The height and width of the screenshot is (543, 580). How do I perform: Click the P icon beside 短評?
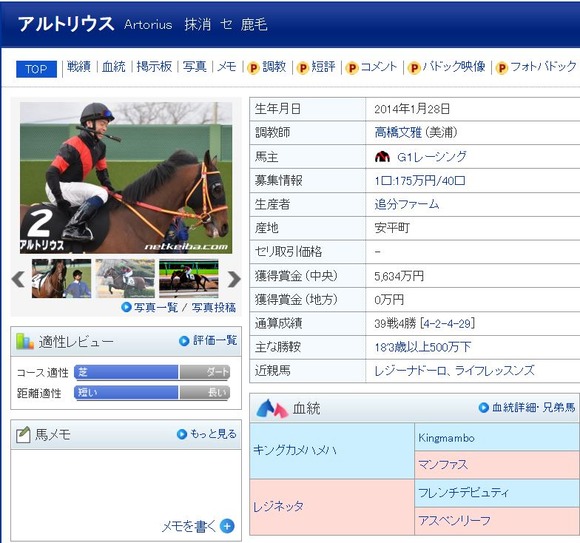(302, 68)
